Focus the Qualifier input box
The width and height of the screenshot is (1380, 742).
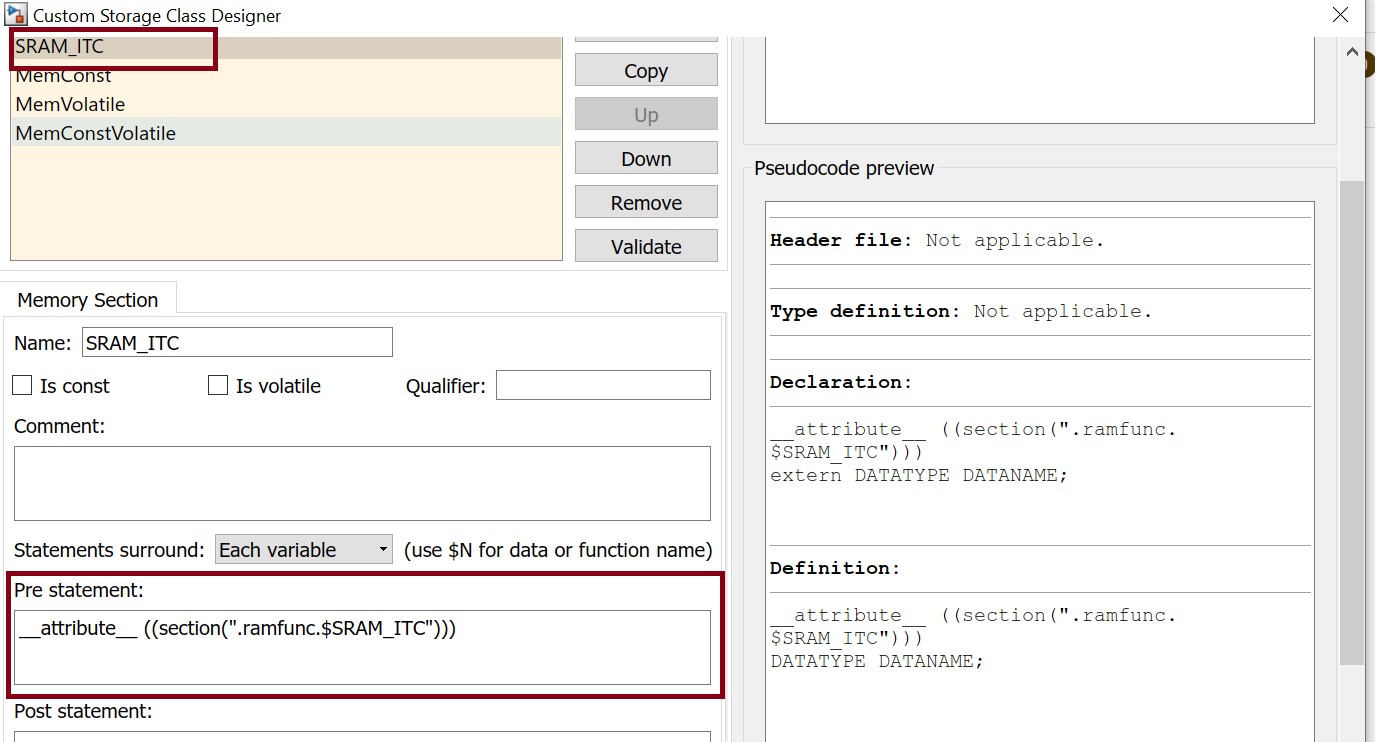pyautogui.click(x=603, y=386)
